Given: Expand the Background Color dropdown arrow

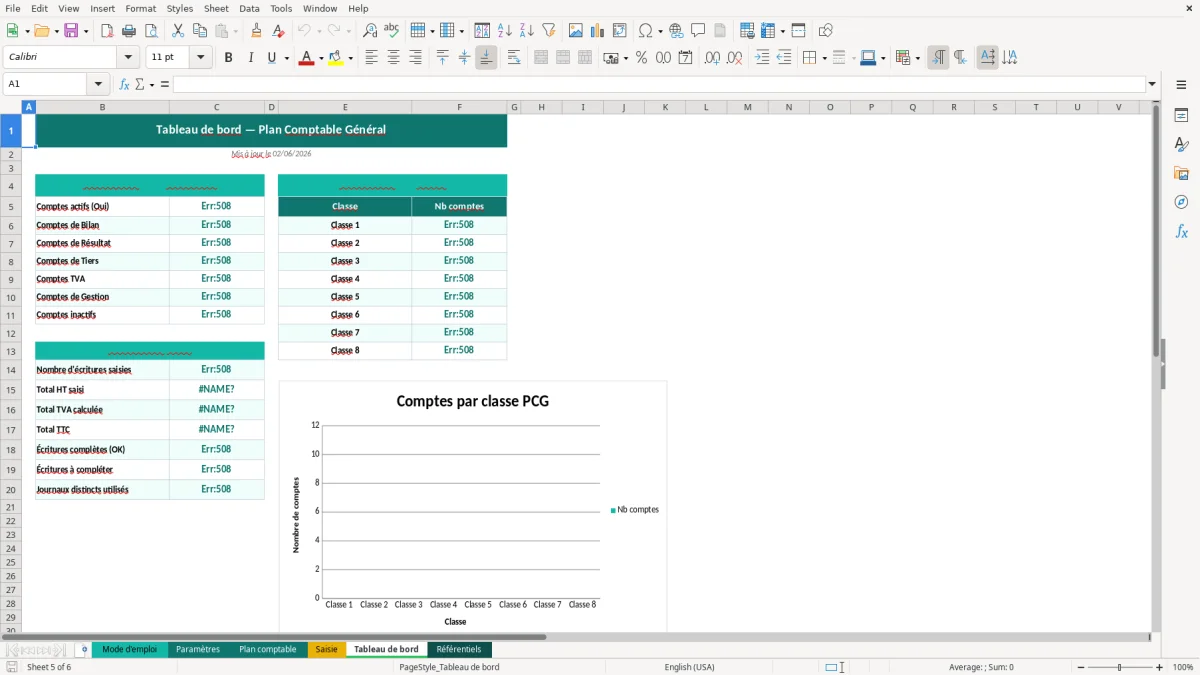Looking at the screenshot, I should click(x=351, y=58).
